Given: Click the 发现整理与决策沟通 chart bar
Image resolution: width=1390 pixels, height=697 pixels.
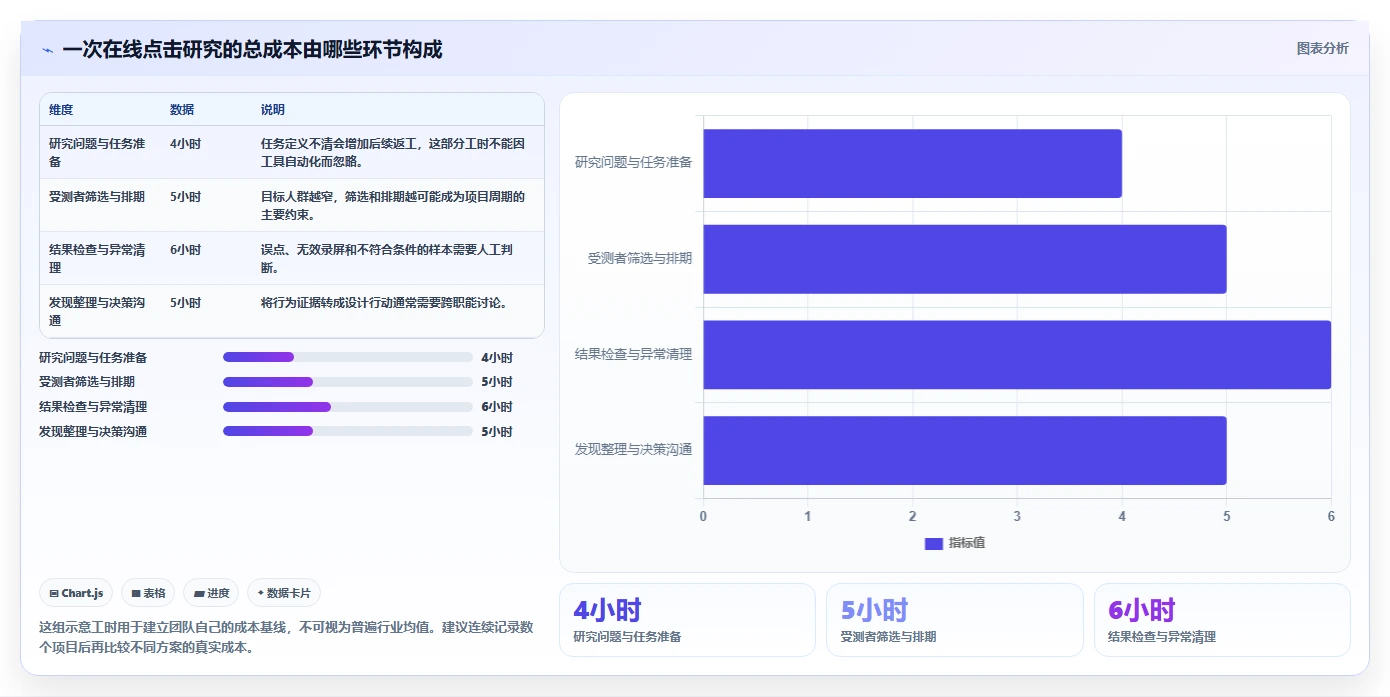Looking at the screenshot, I should click(965, 450).
